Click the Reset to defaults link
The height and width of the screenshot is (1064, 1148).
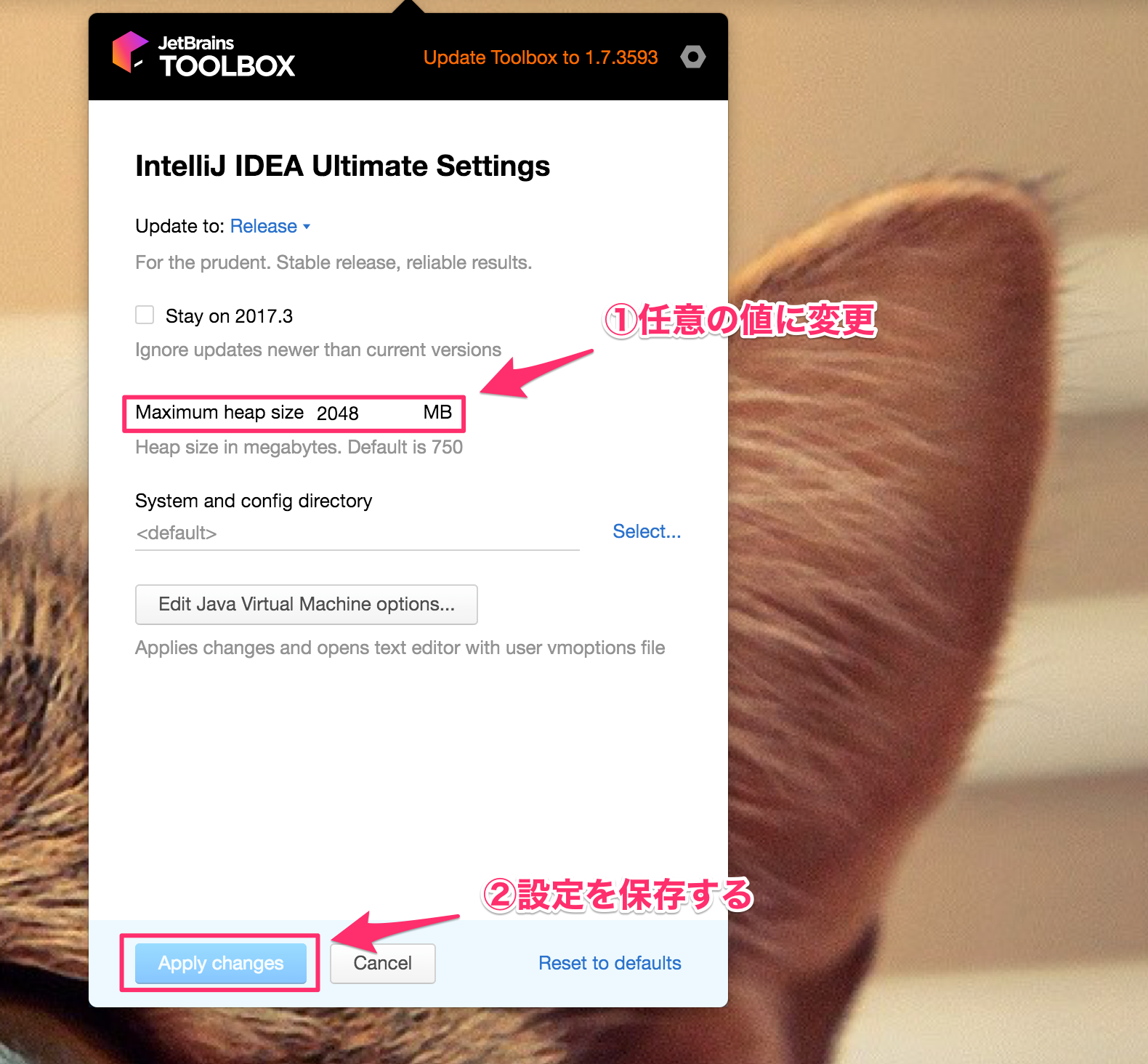[610, 963]
